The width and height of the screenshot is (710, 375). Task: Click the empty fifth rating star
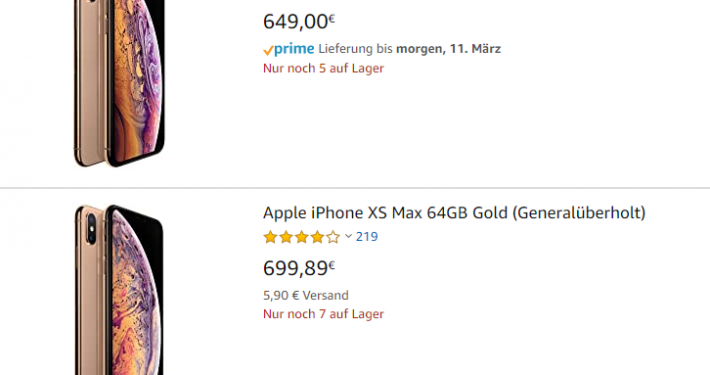coord(333,237)
